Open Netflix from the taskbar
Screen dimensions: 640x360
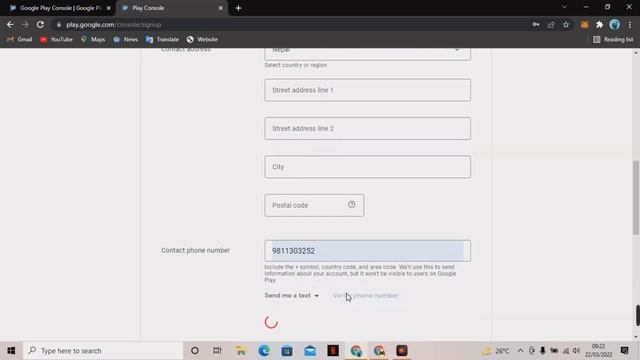tap(333, 351)
